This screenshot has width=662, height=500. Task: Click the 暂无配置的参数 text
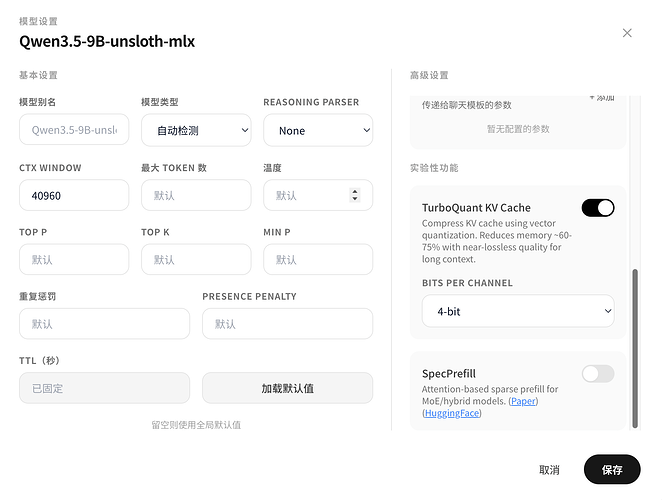point(518,129)
